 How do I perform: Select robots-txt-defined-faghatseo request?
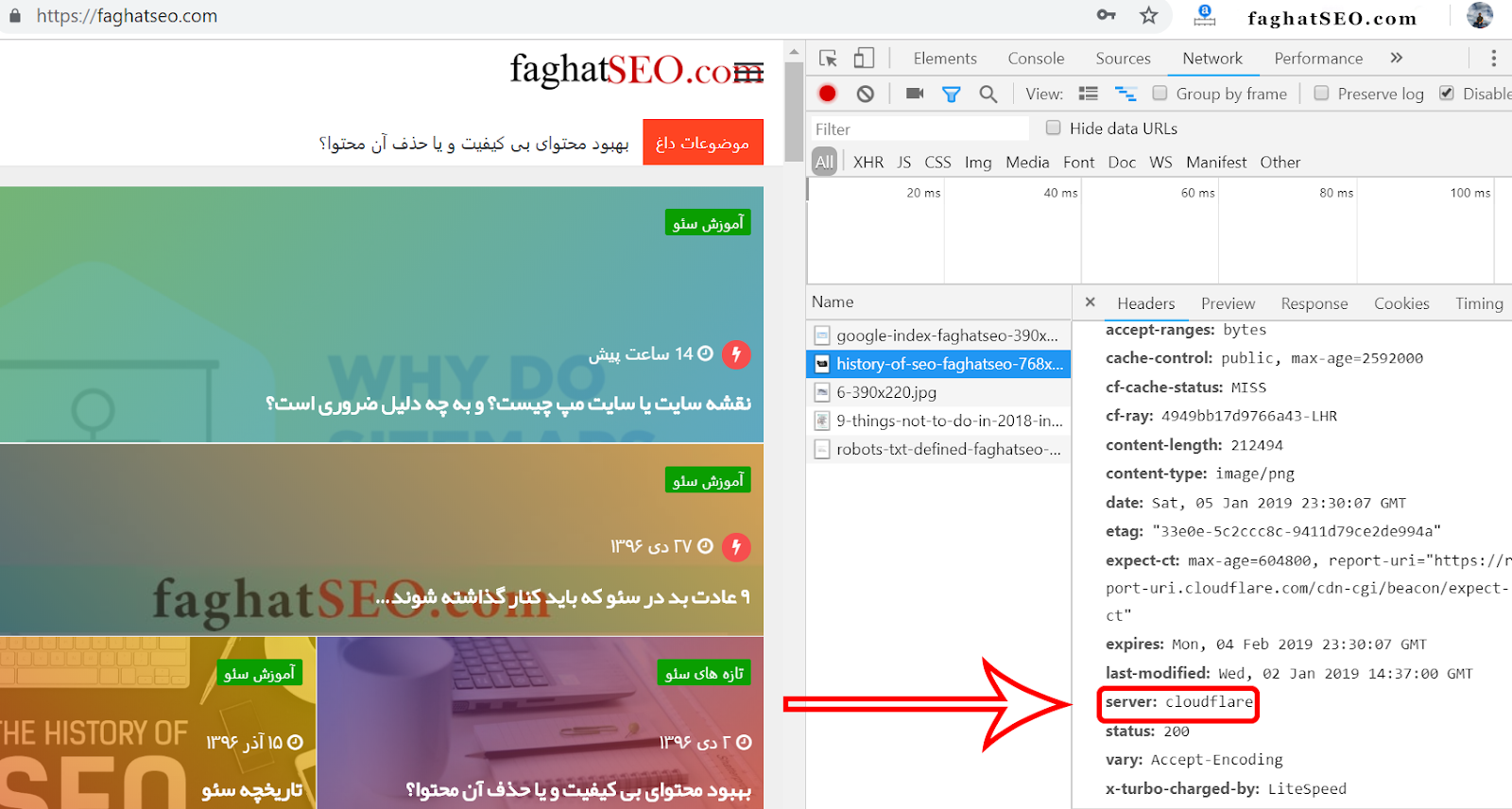coord(938,449)
